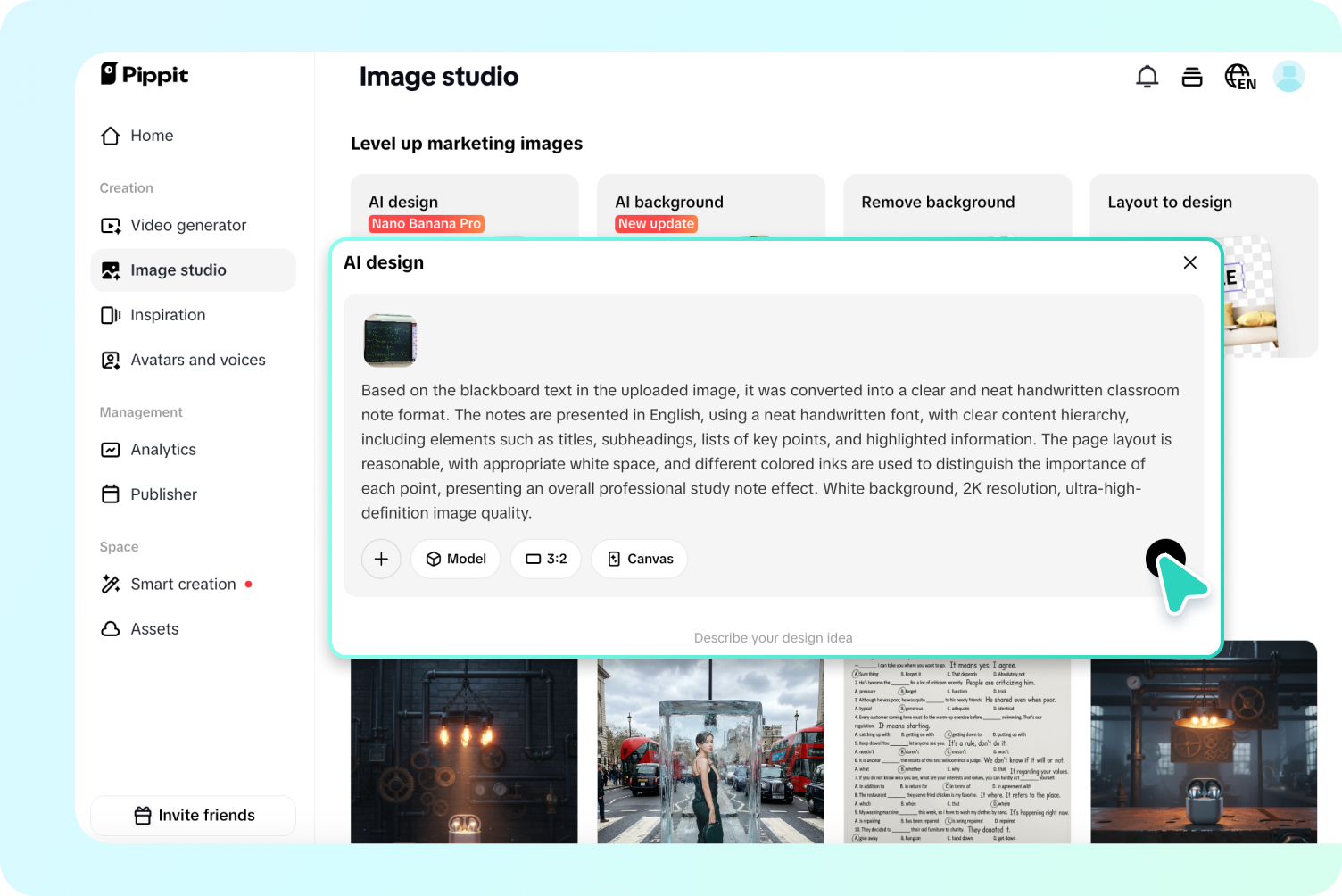This screenshot has width=1342, height=896.
Task: Close the AI design dialog
Action: [1189, 262]
